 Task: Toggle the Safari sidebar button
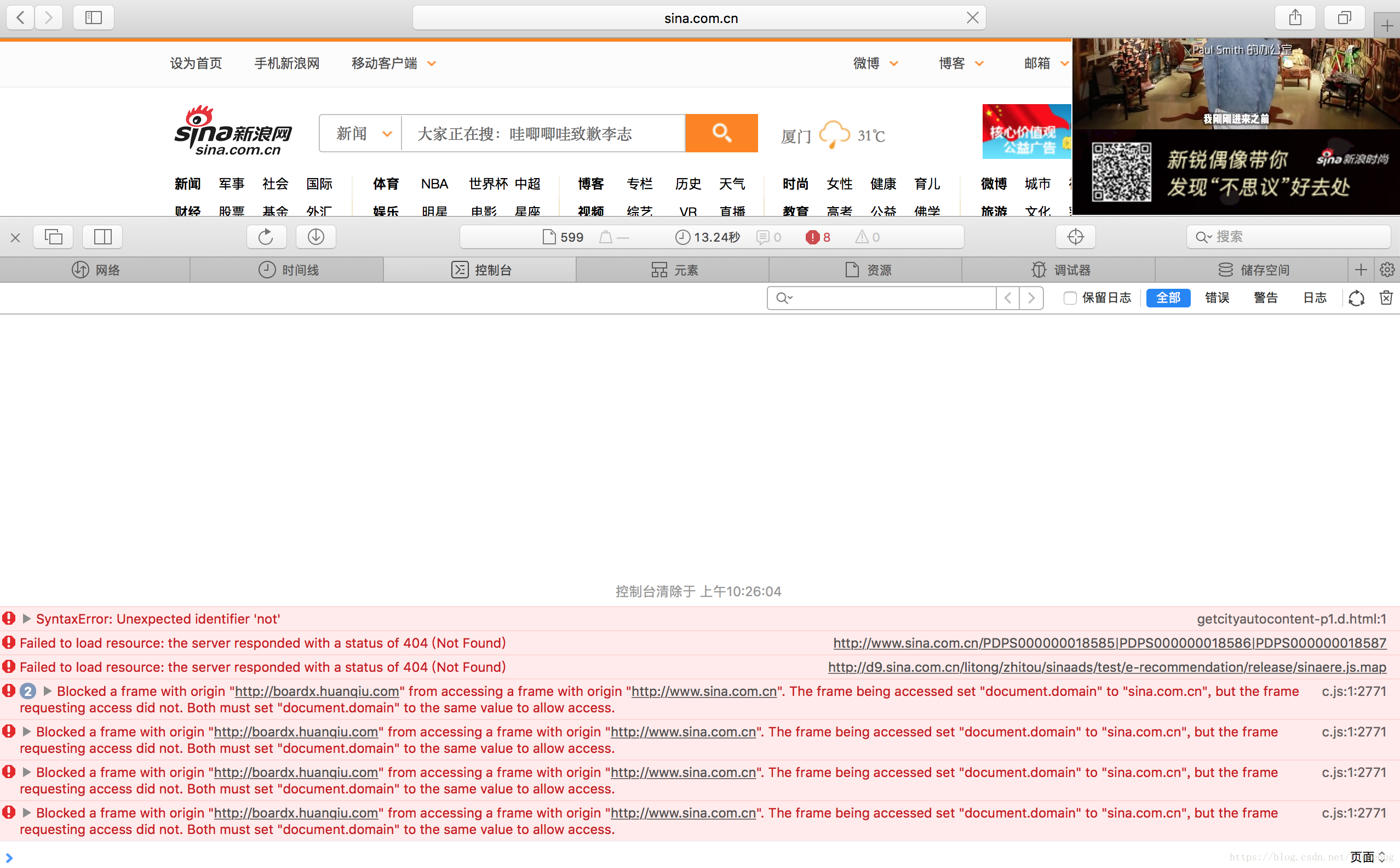[x=94, y=18]
